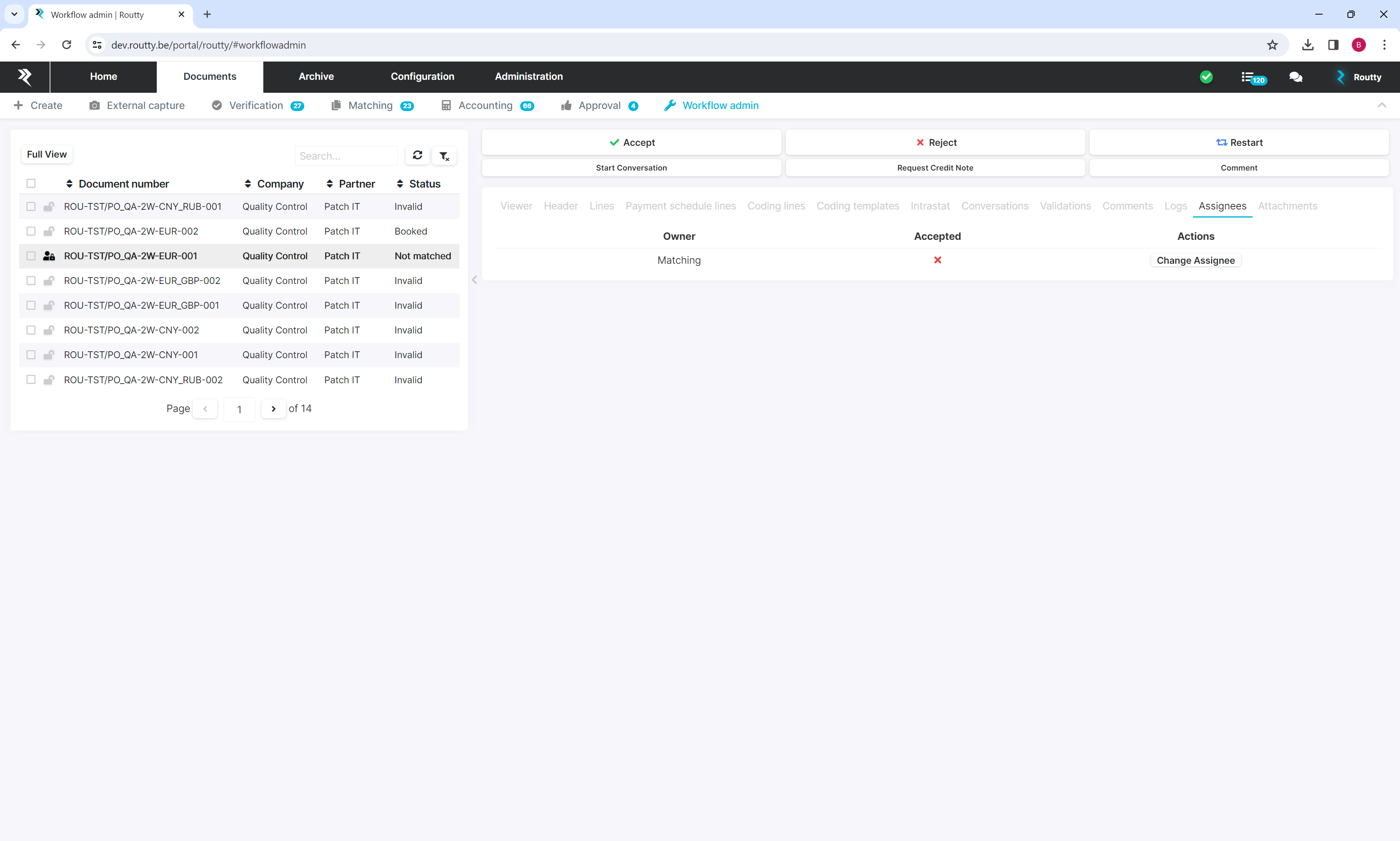Click the refresh list icon

[417, 155]
